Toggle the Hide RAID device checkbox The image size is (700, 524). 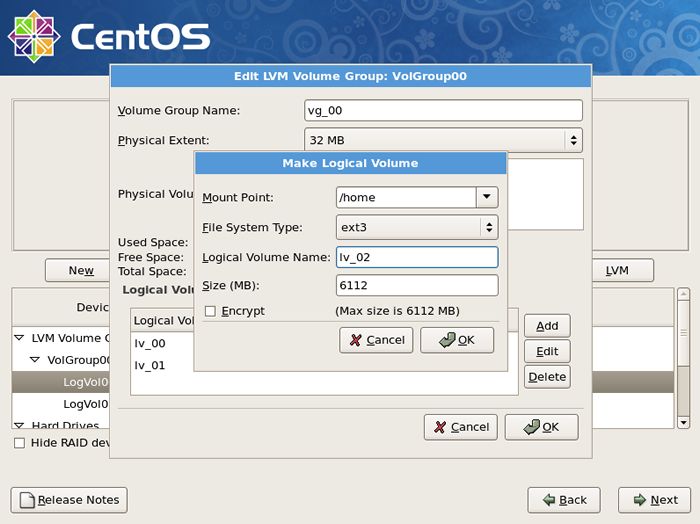19,443
